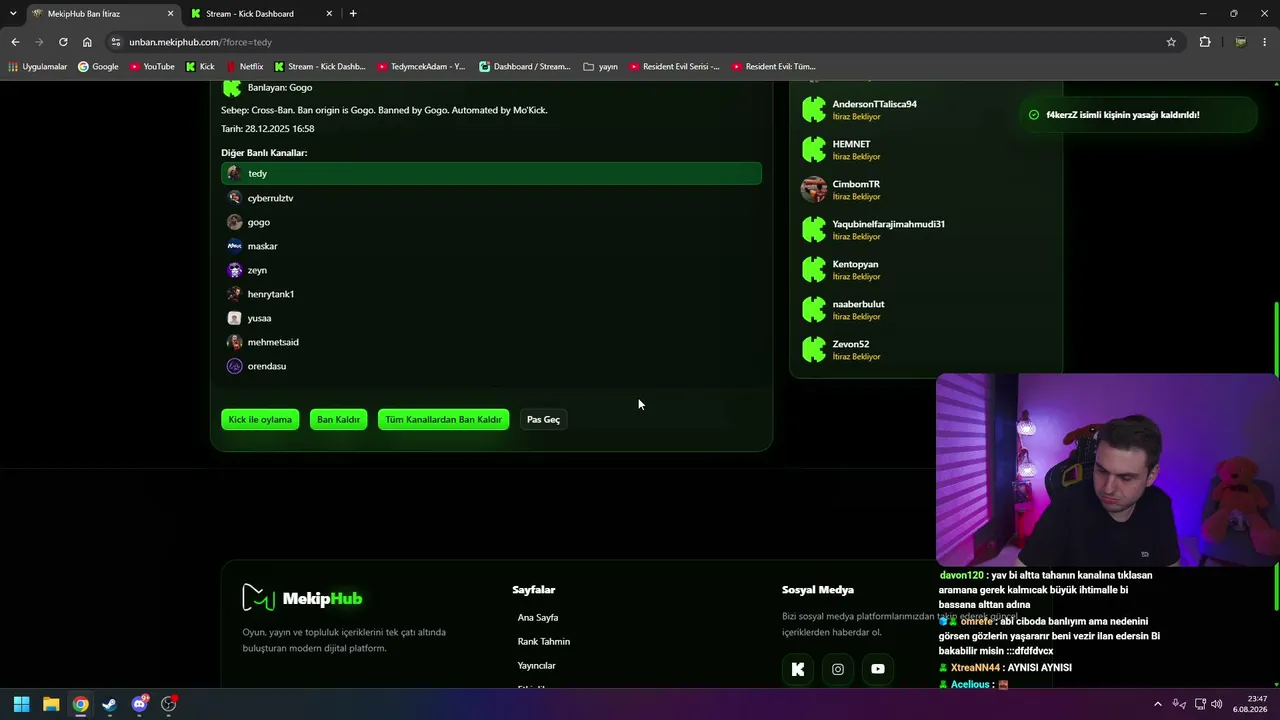Click the Pas Geç button

point(543,419)
